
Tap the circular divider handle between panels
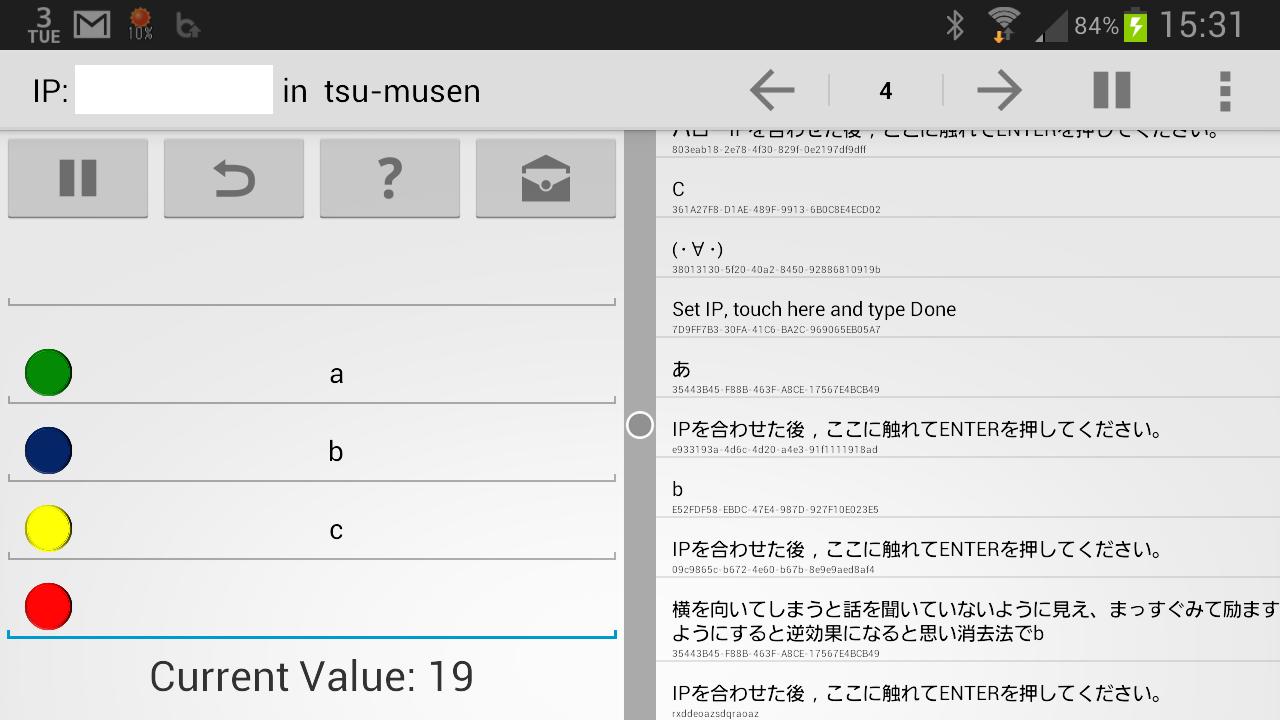point(640,426)
